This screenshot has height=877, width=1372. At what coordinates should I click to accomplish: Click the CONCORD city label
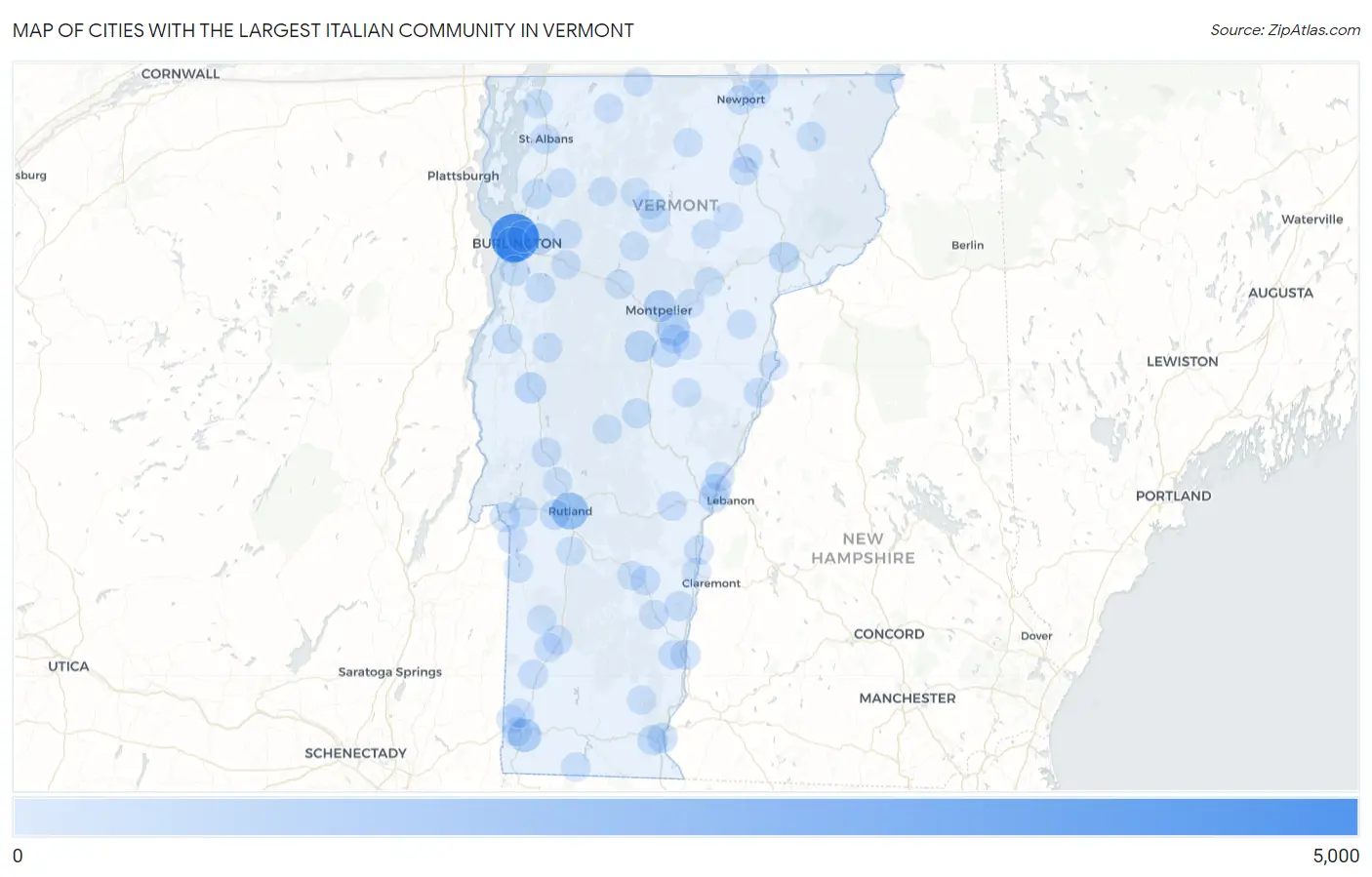coord(889,634)
